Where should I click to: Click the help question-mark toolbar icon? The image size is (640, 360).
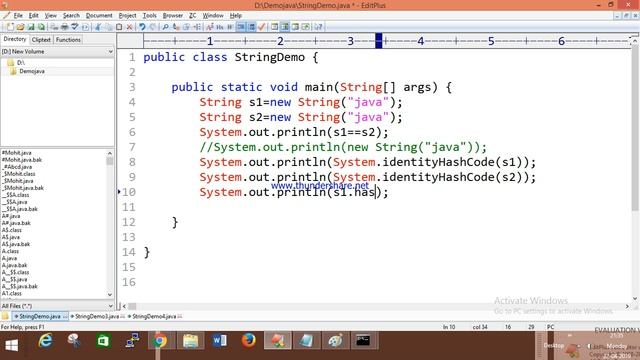[318, 27]
